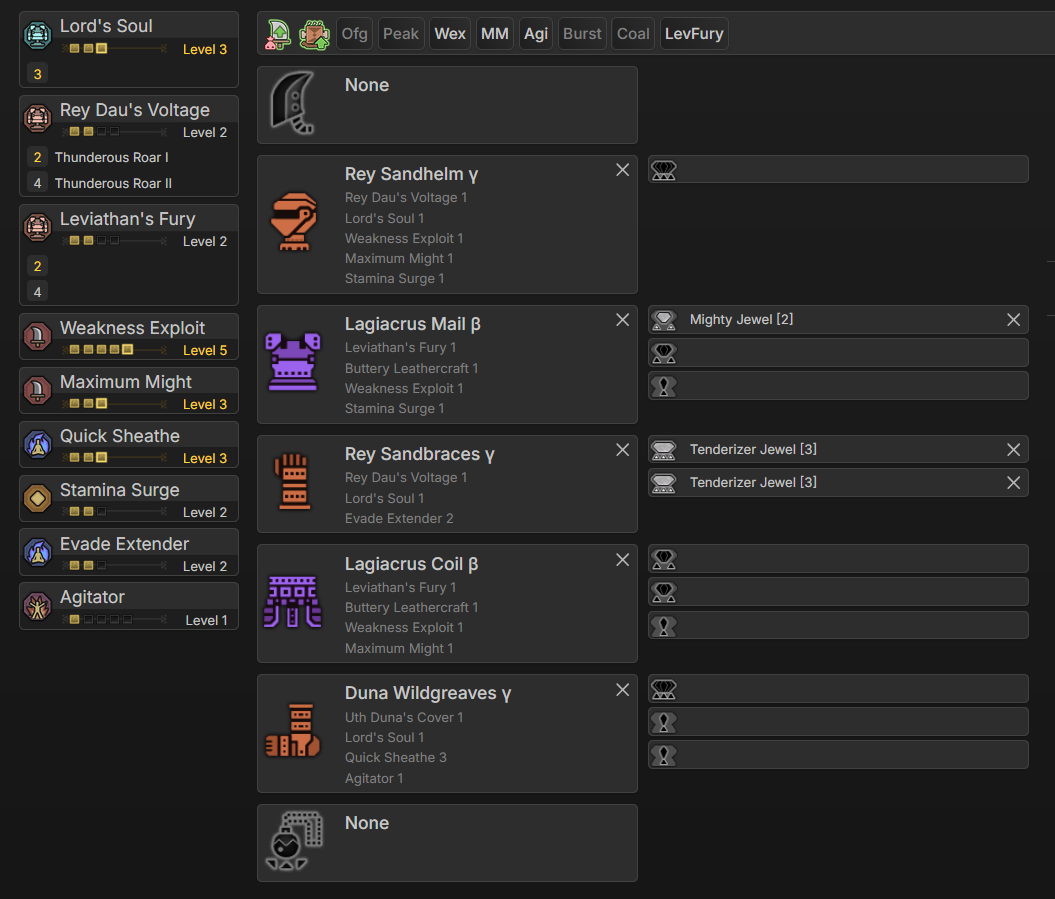Click the Agitator level bar
This screenshot has width=1055, height=899.
(x=114, y=619)
